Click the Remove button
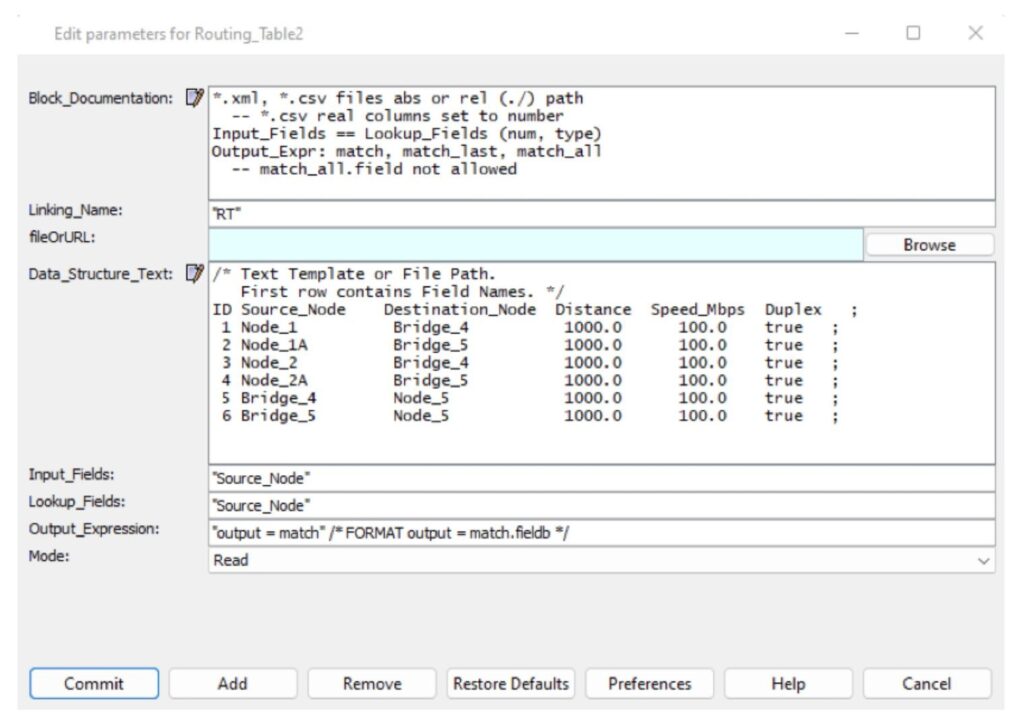1024x728 pixels. point(372,684)
